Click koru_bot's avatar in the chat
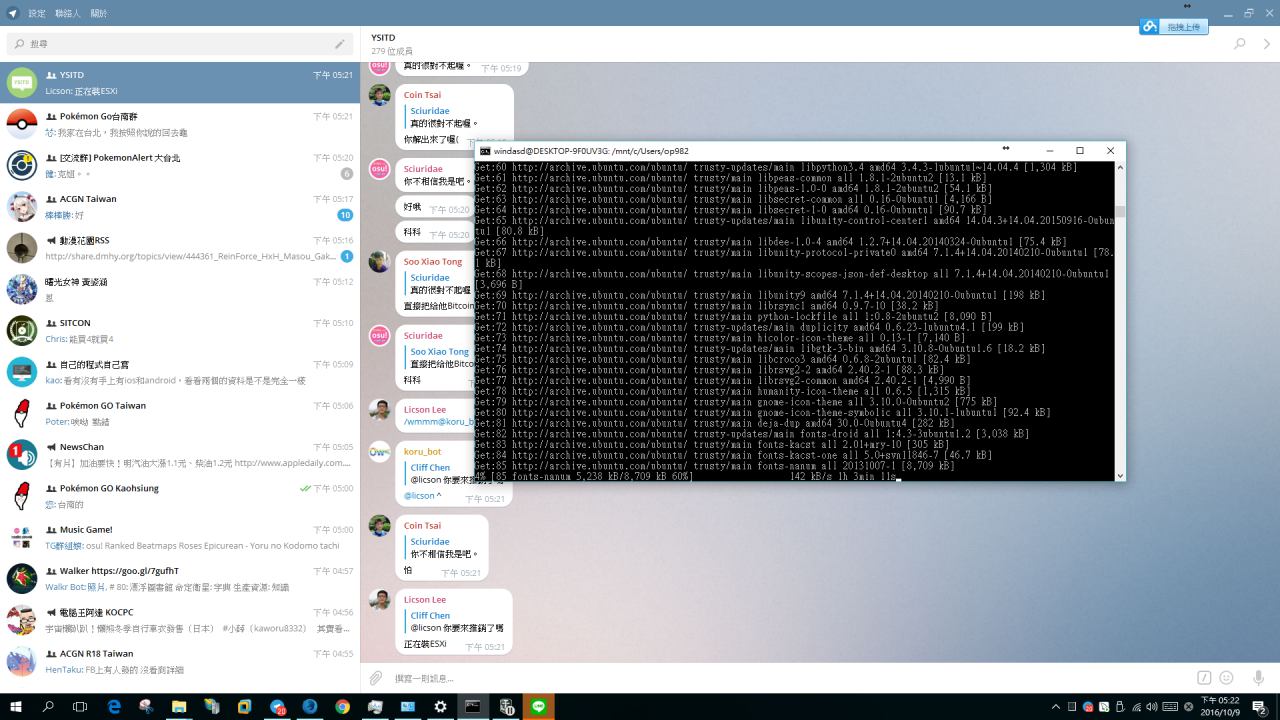Viewport: 1280px width, 720px height. coord(379,452)
